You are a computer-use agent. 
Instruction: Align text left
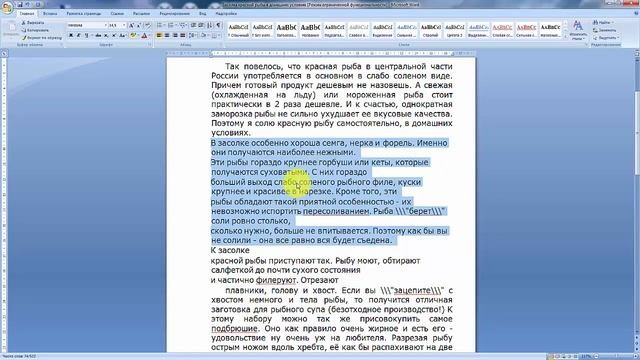click(159, 36)
